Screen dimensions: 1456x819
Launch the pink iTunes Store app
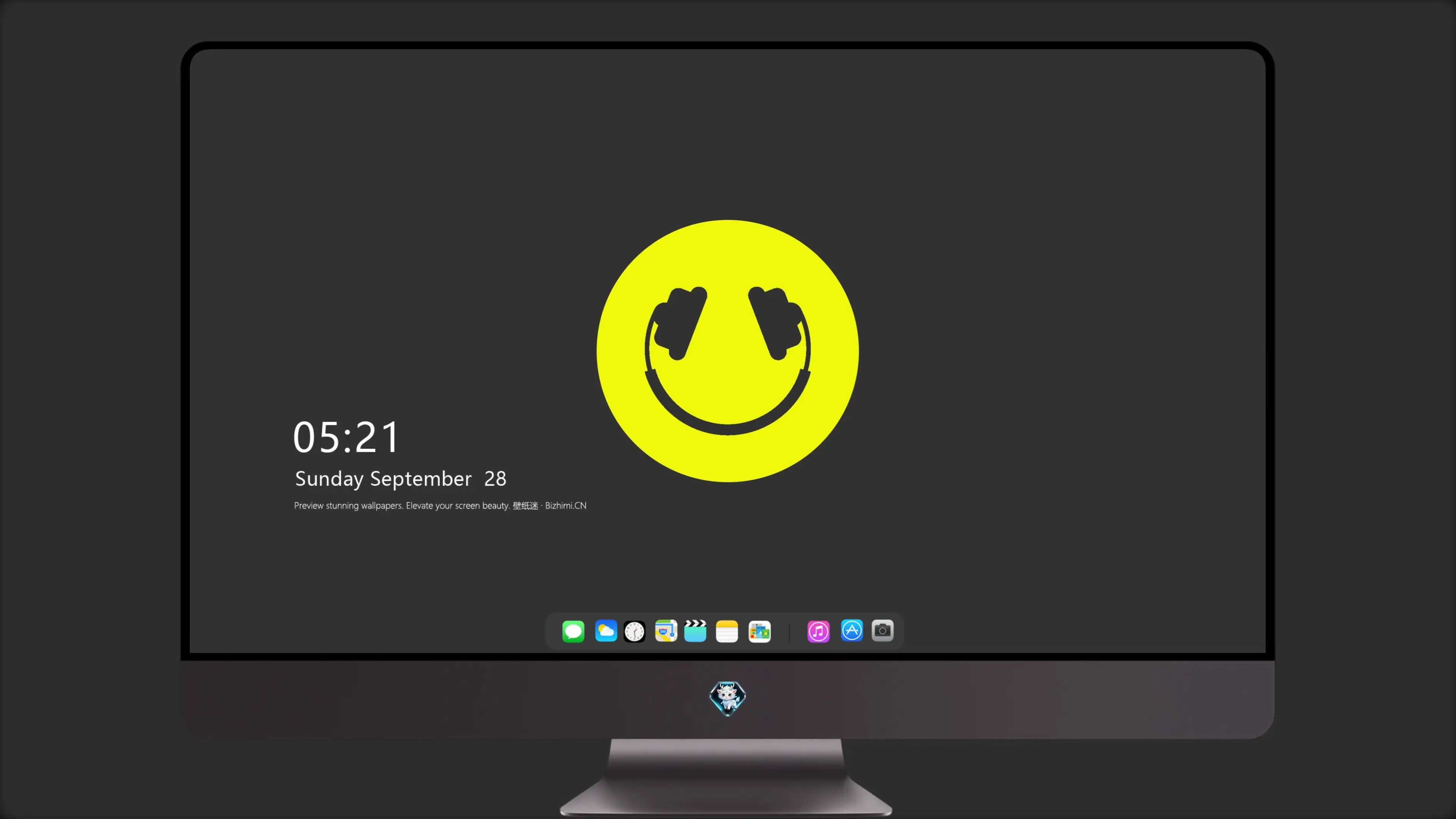point(819,631)
